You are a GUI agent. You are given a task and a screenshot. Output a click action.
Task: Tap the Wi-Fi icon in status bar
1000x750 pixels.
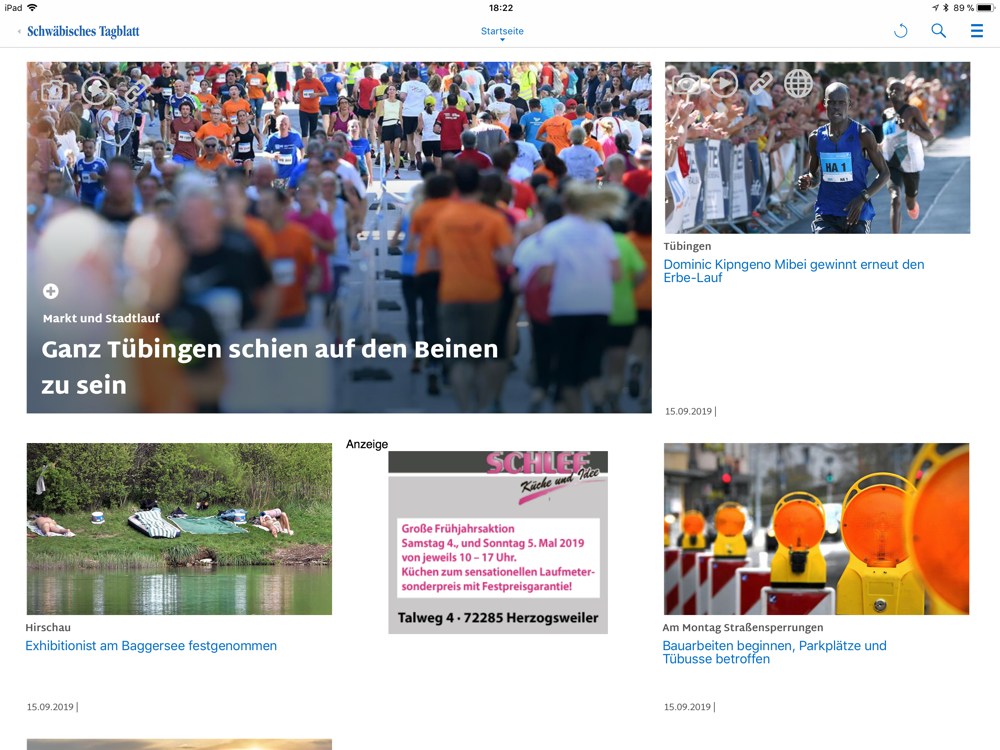tap(32, 8)
